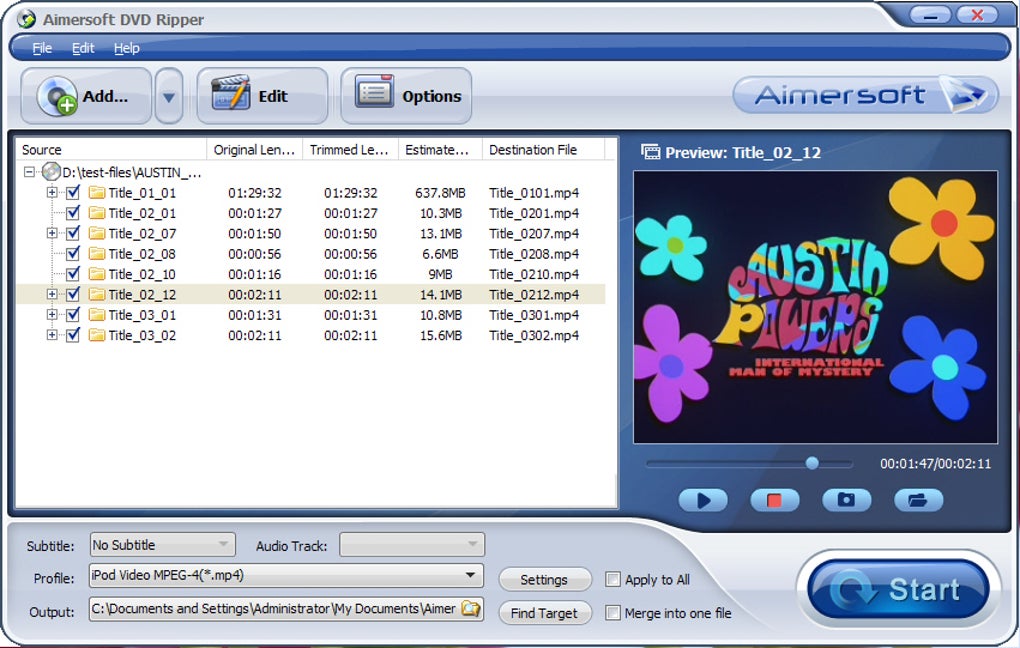Viewport: 1020px width, 648px height.
Task: Select the Title_0101.mp4 destination cell
Action: (x=534, y=193)
